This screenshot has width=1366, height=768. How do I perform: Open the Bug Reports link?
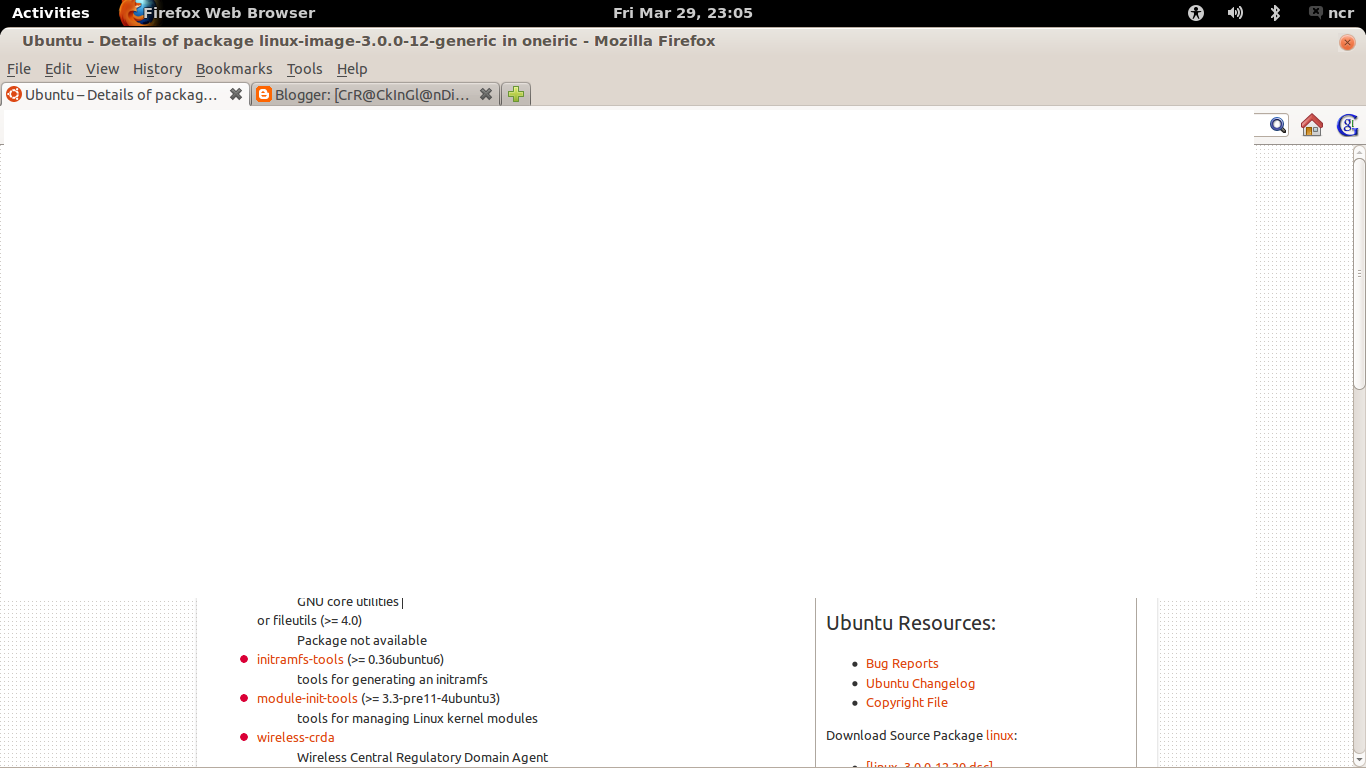tap(902, 663)
